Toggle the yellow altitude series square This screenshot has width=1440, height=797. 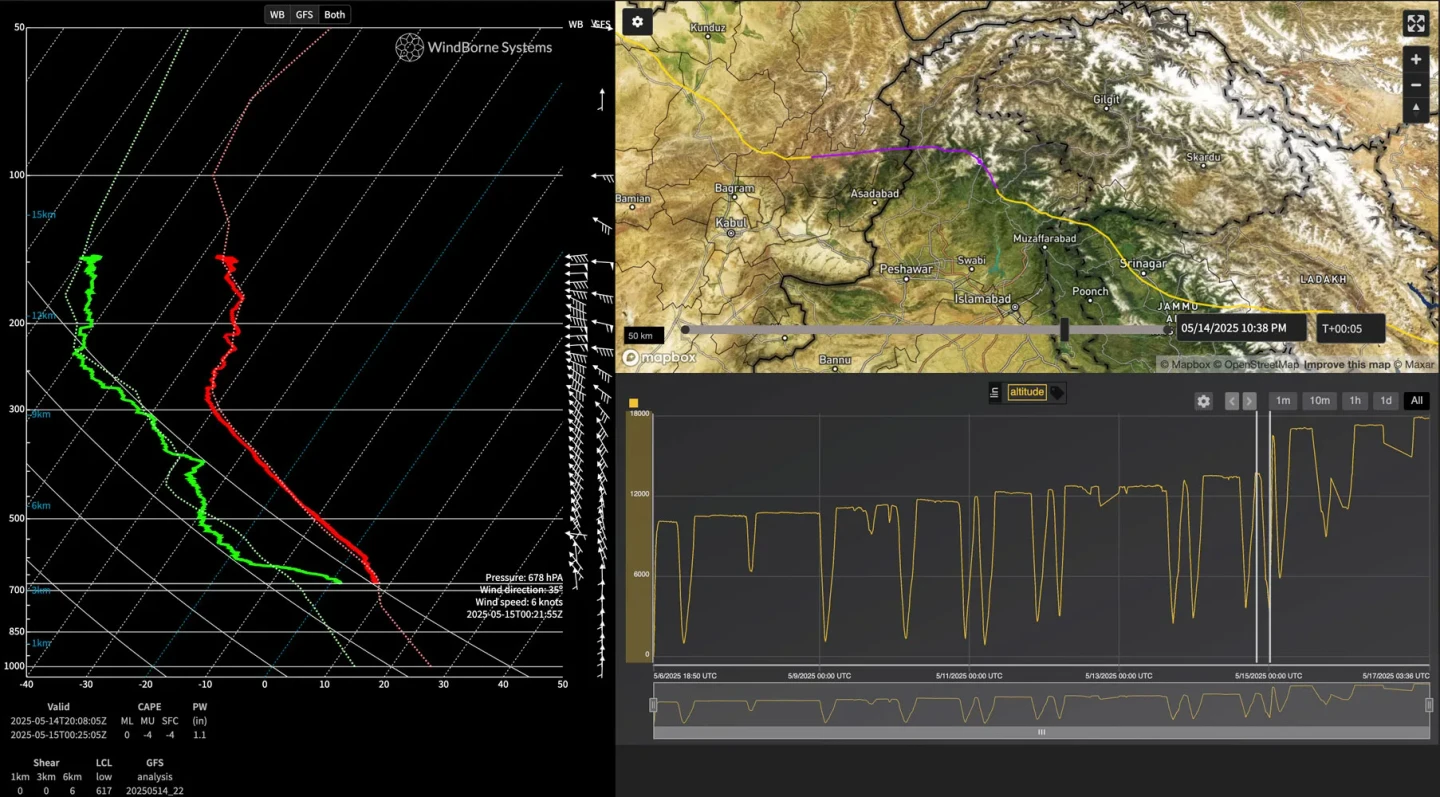pos(633,403)
